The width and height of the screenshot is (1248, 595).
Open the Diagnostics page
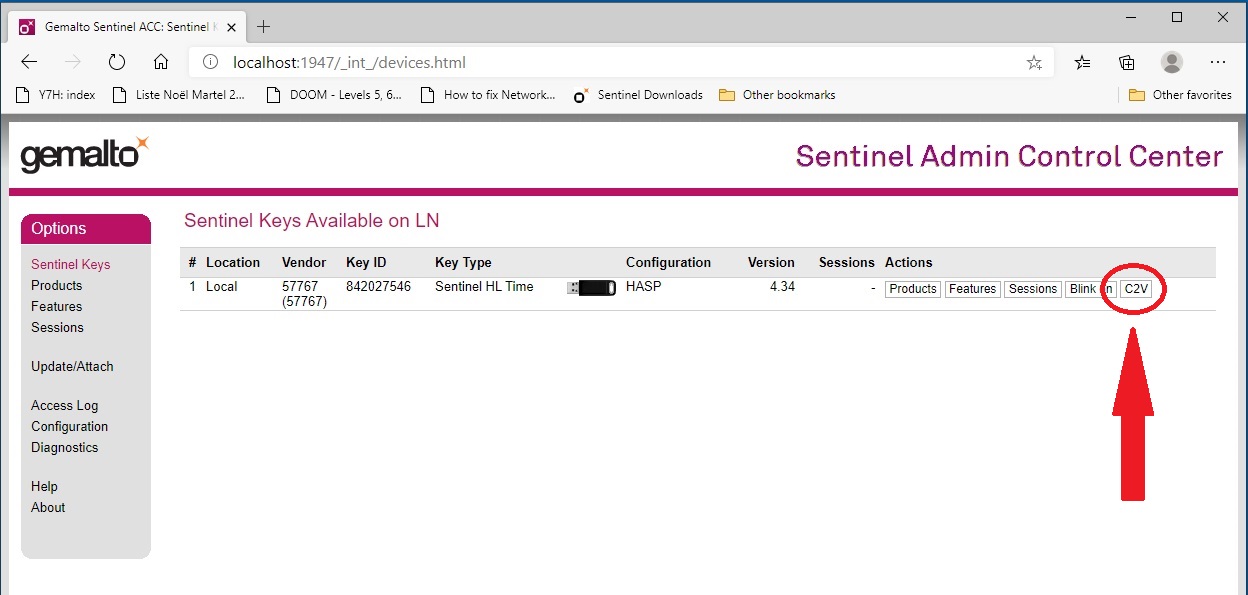64,447
